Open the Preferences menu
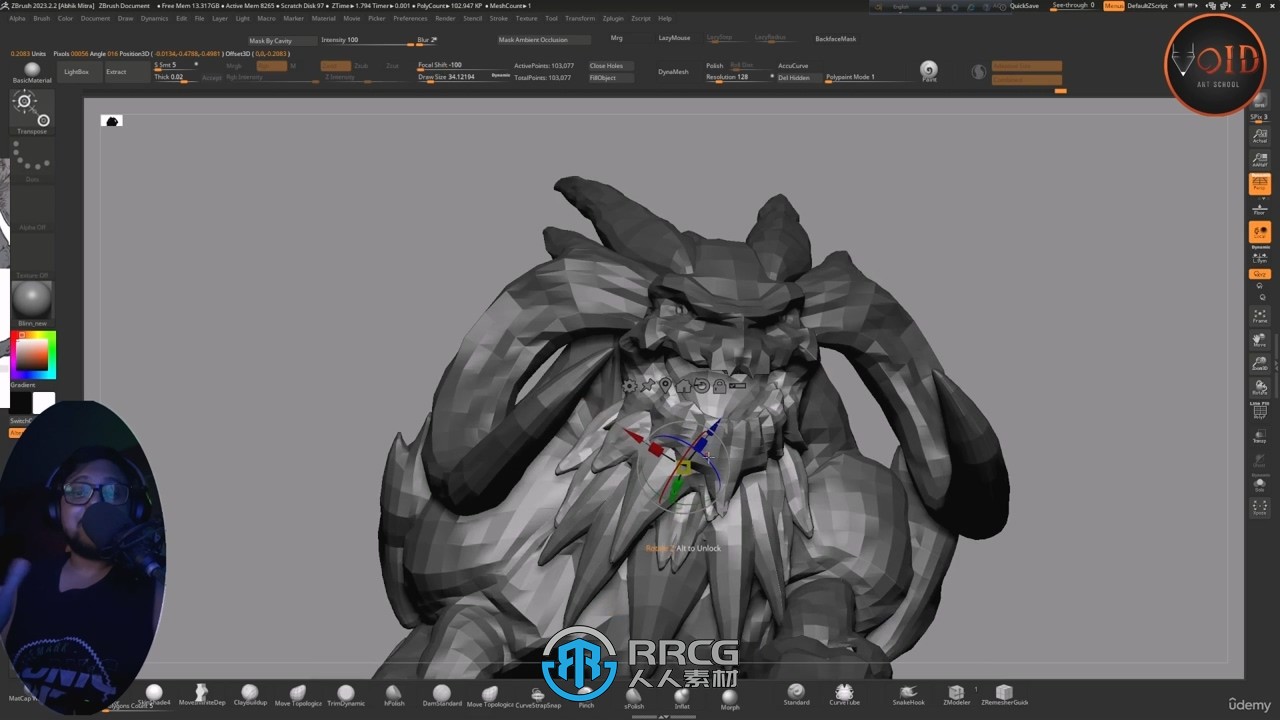This screenshot has height=720, width=1280. tap(410, 18)
